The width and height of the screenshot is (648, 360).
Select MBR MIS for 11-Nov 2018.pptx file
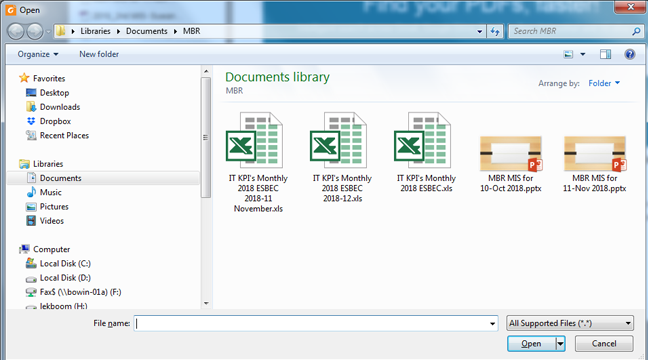pyautogui.click(x=594, y=165)
